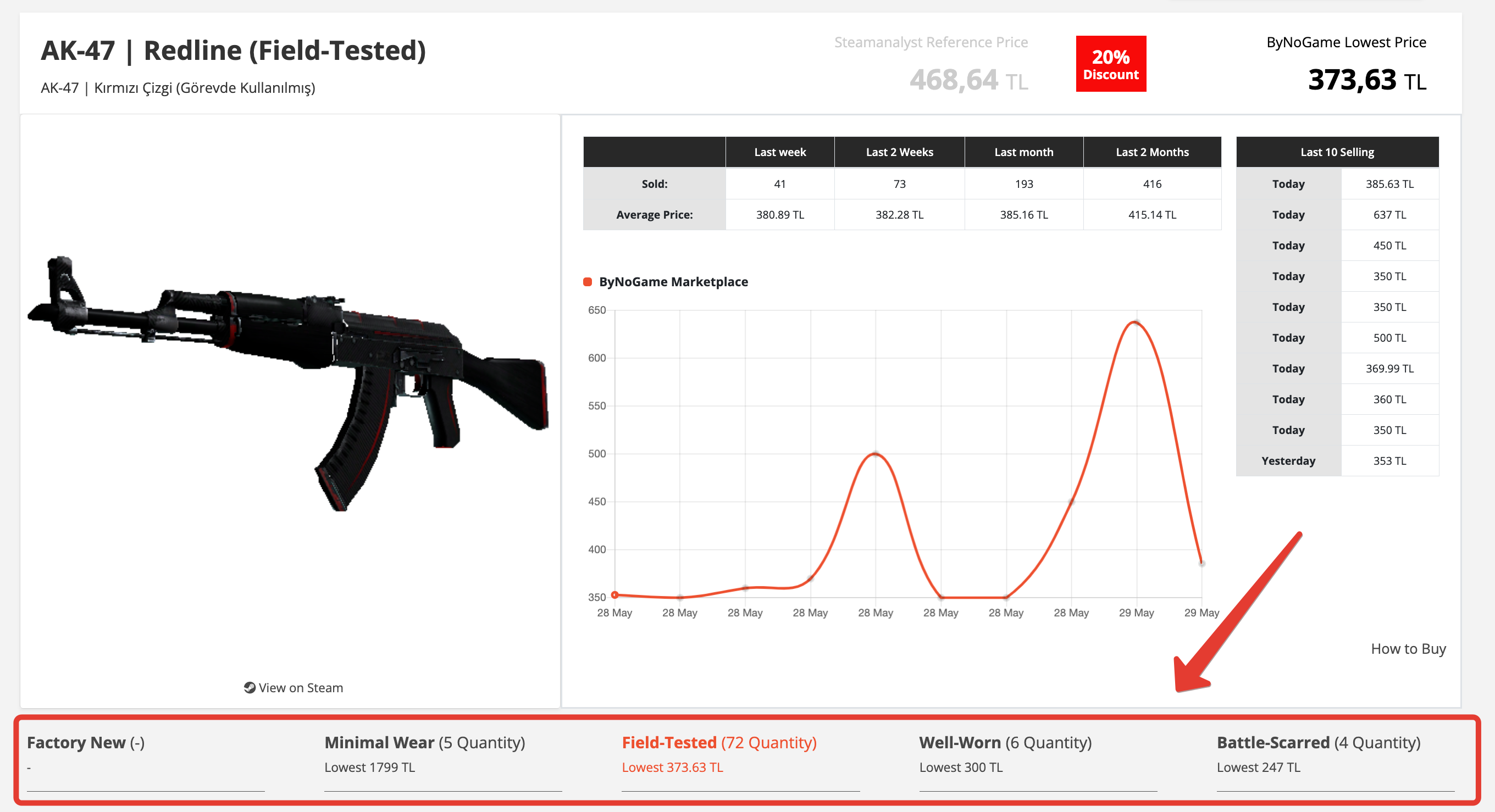Click the 450 TL selling price
The image size is (1495, 812).
tap(1389, 246)
